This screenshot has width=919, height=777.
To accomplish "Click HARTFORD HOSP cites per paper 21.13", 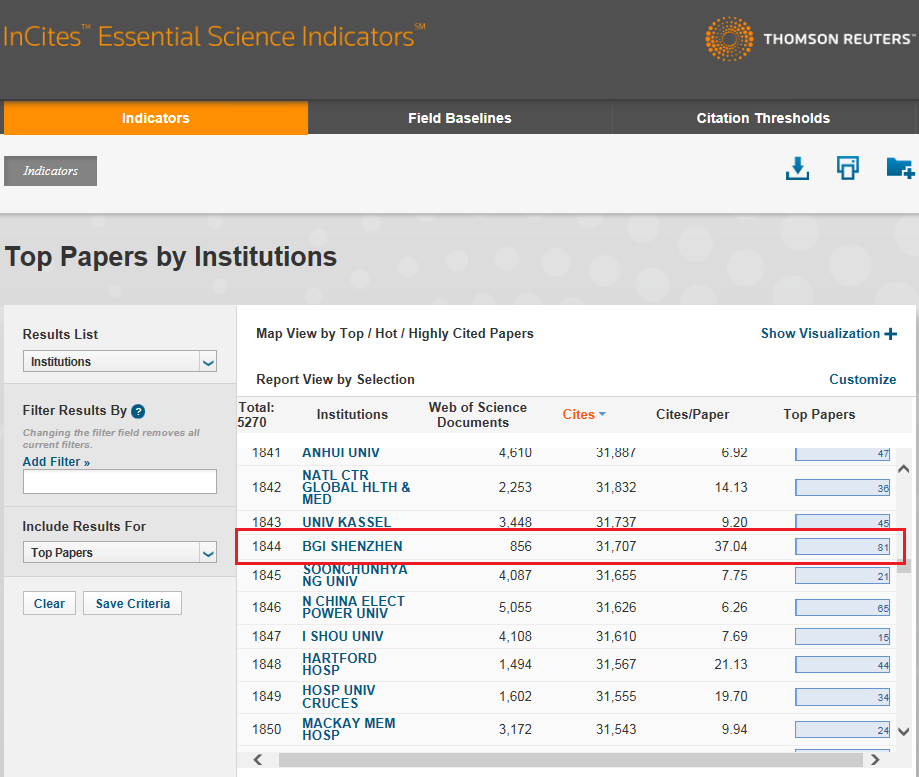I will click(730, 664).
